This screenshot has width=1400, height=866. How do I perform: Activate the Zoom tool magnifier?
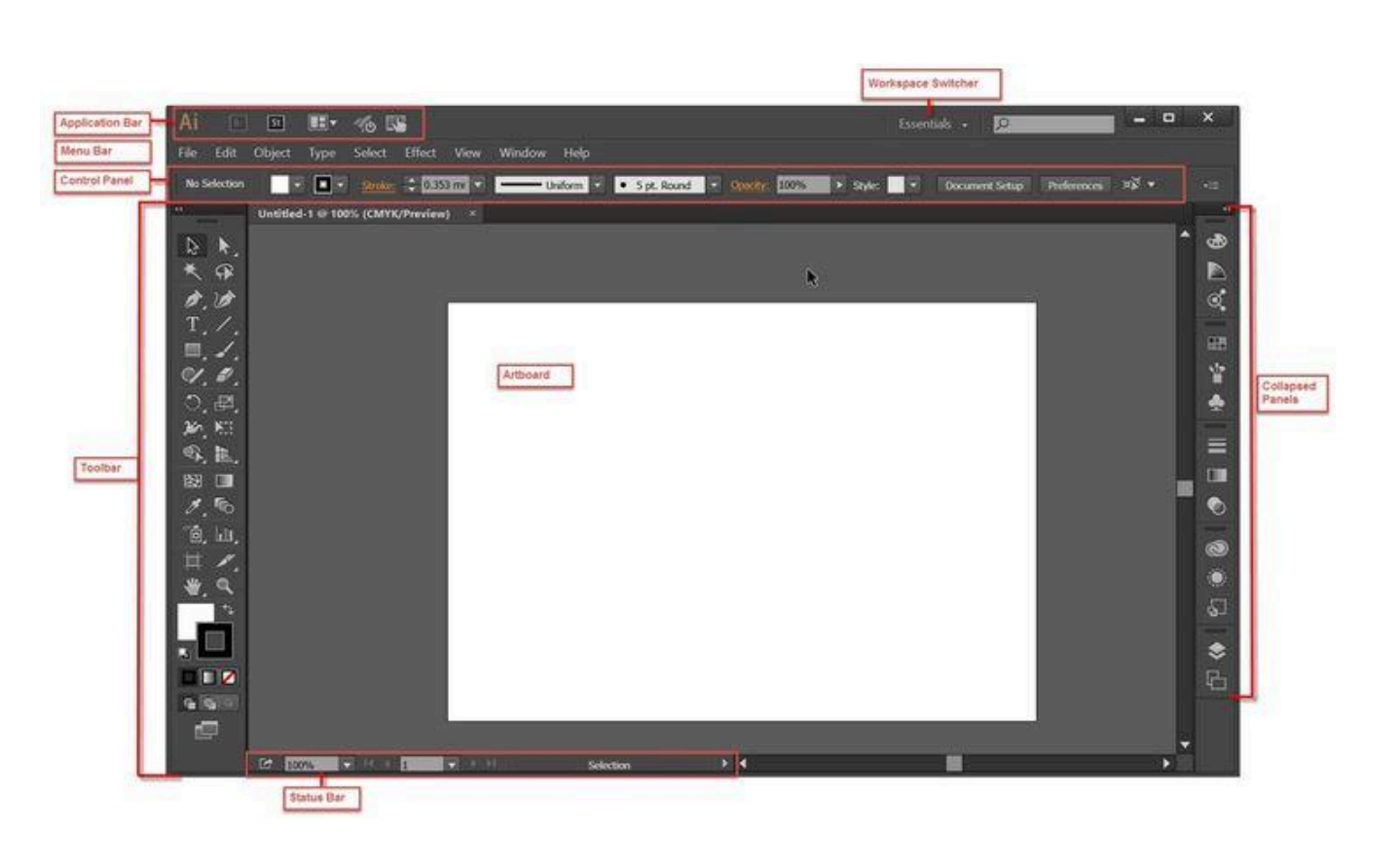pos(225,586)
